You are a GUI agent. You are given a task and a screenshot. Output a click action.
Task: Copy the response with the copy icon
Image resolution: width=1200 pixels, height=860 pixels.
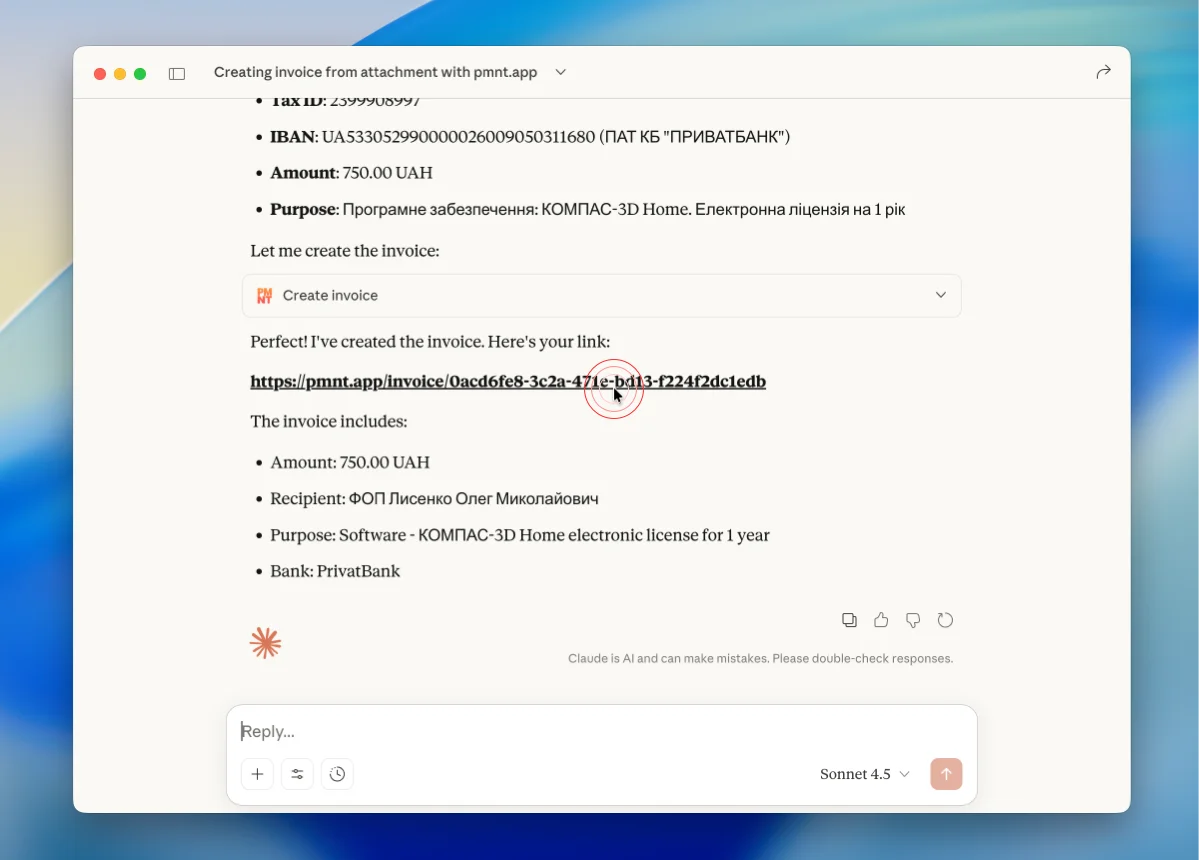[x=849, y=620]
